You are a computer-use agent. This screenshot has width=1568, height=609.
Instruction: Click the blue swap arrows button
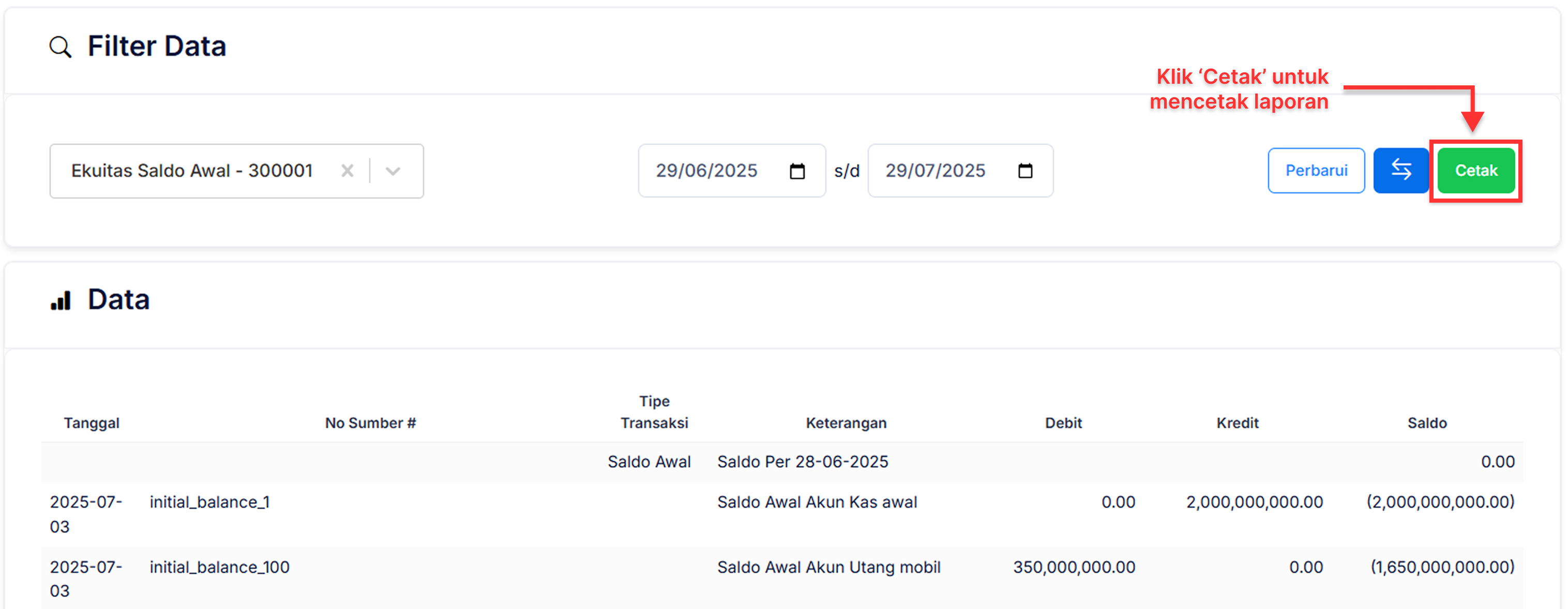[x=1400, y=171]
